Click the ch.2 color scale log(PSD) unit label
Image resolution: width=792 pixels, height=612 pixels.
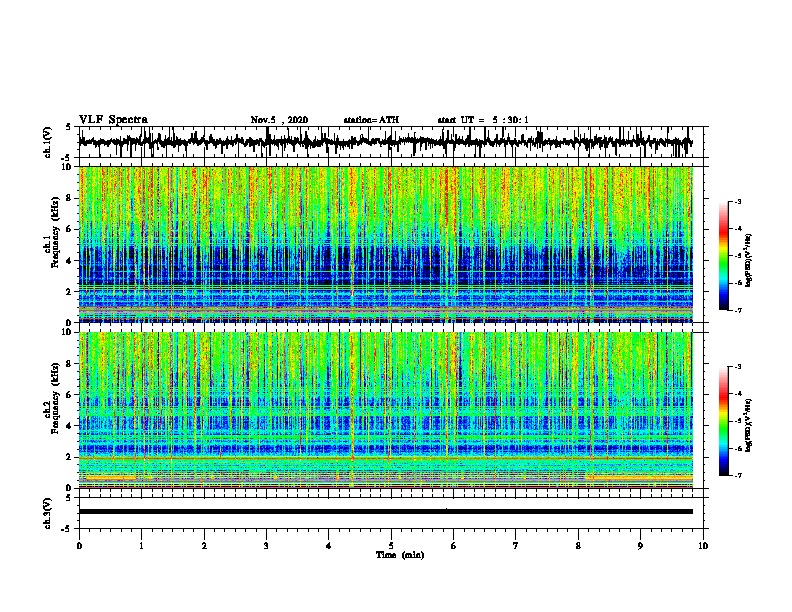(749, 425)
